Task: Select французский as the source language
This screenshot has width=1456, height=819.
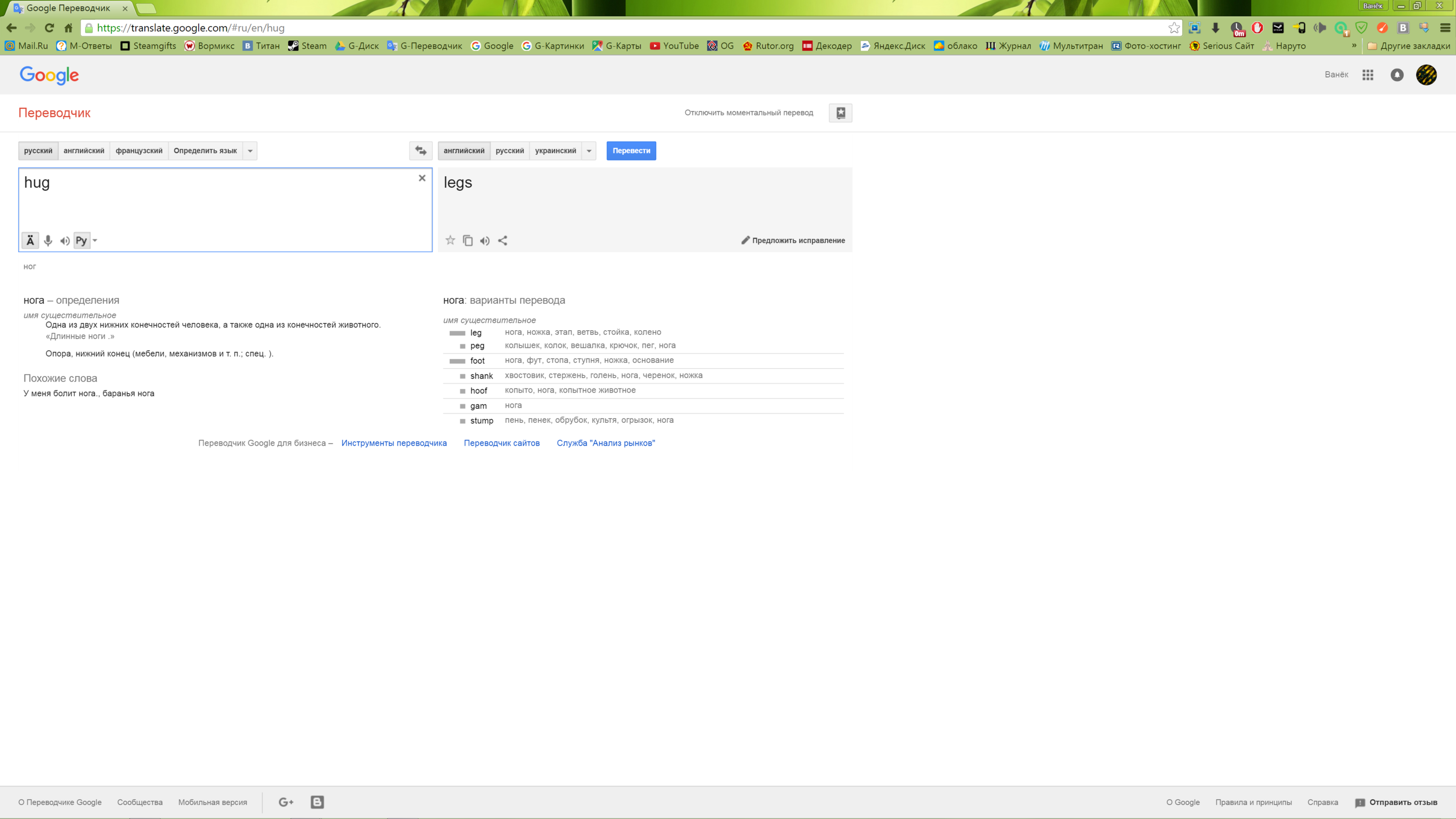Action: tap(138, 151)
